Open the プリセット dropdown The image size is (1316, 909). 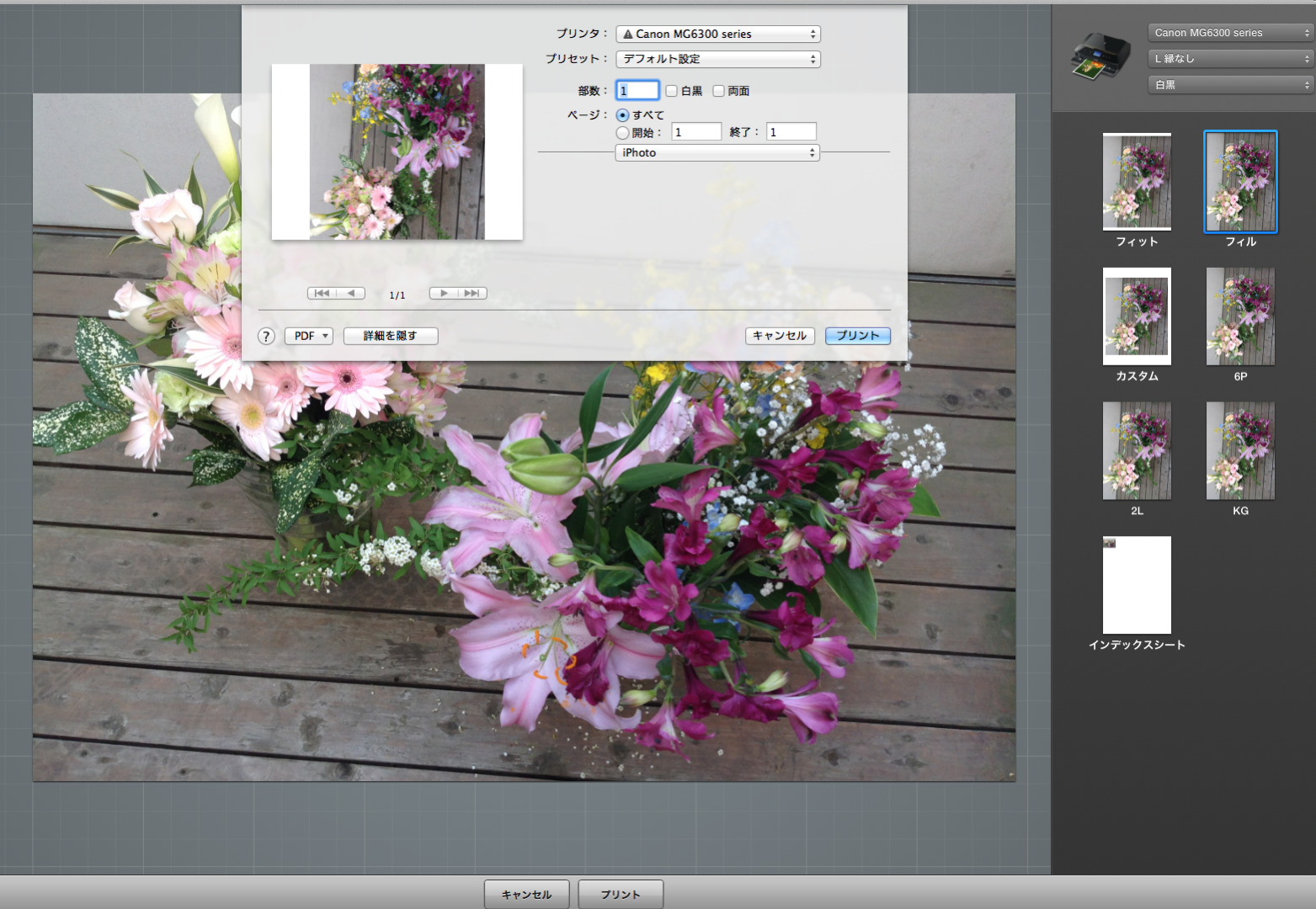click(718, 60)
